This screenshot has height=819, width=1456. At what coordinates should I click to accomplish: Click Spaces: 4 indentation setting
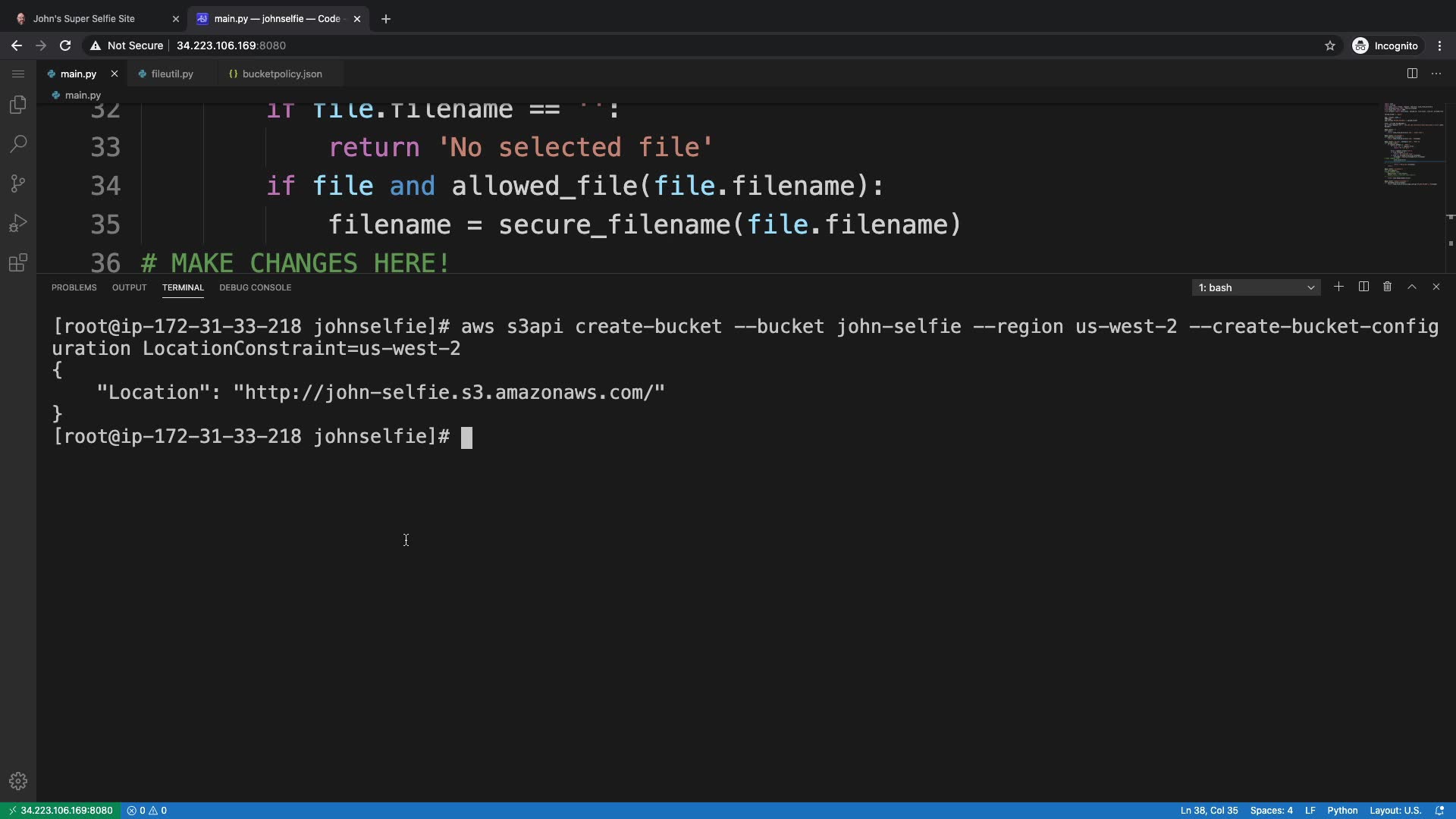click(x=1271, y=811)
